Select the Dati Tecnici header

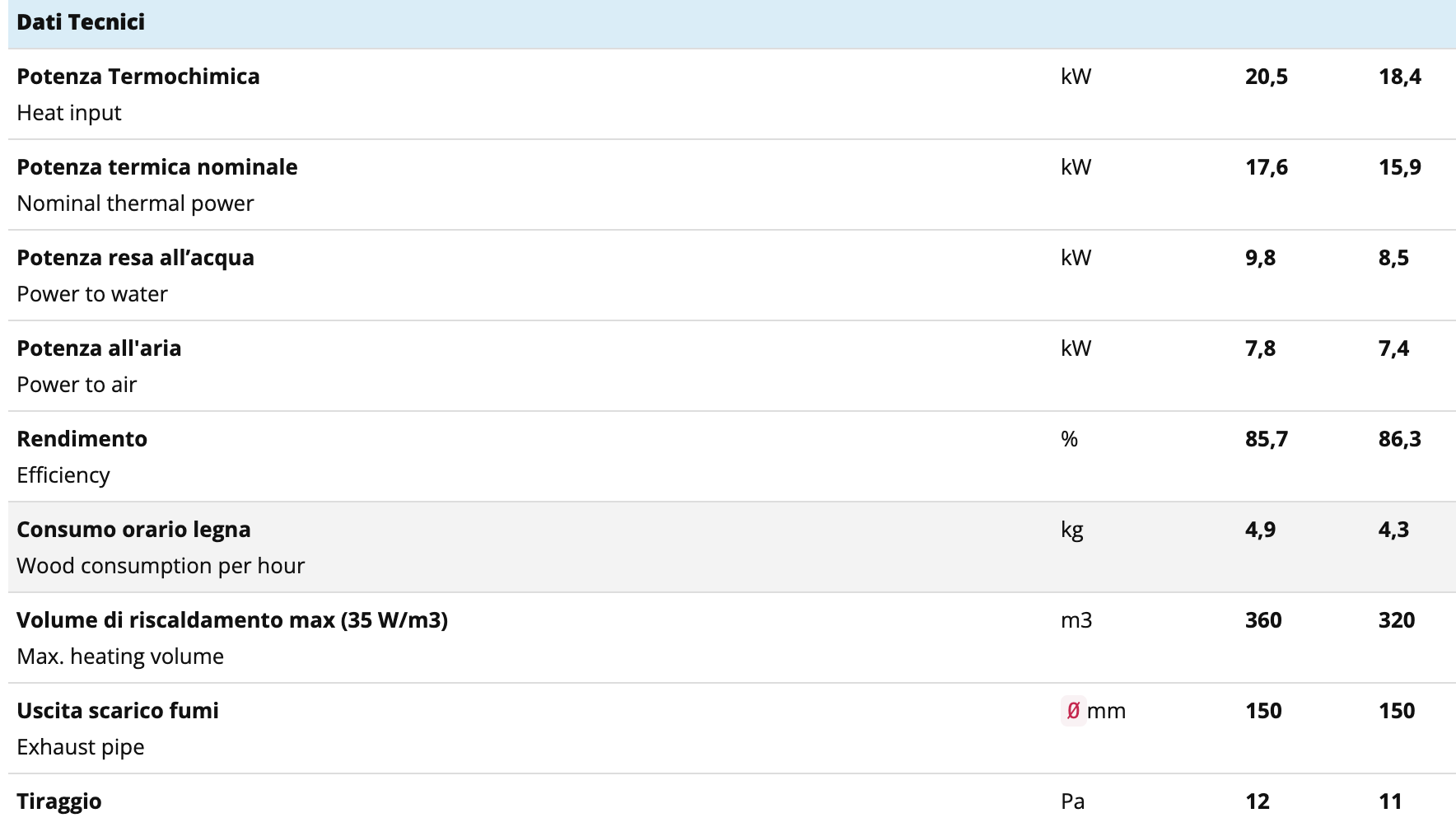[81, 22]
